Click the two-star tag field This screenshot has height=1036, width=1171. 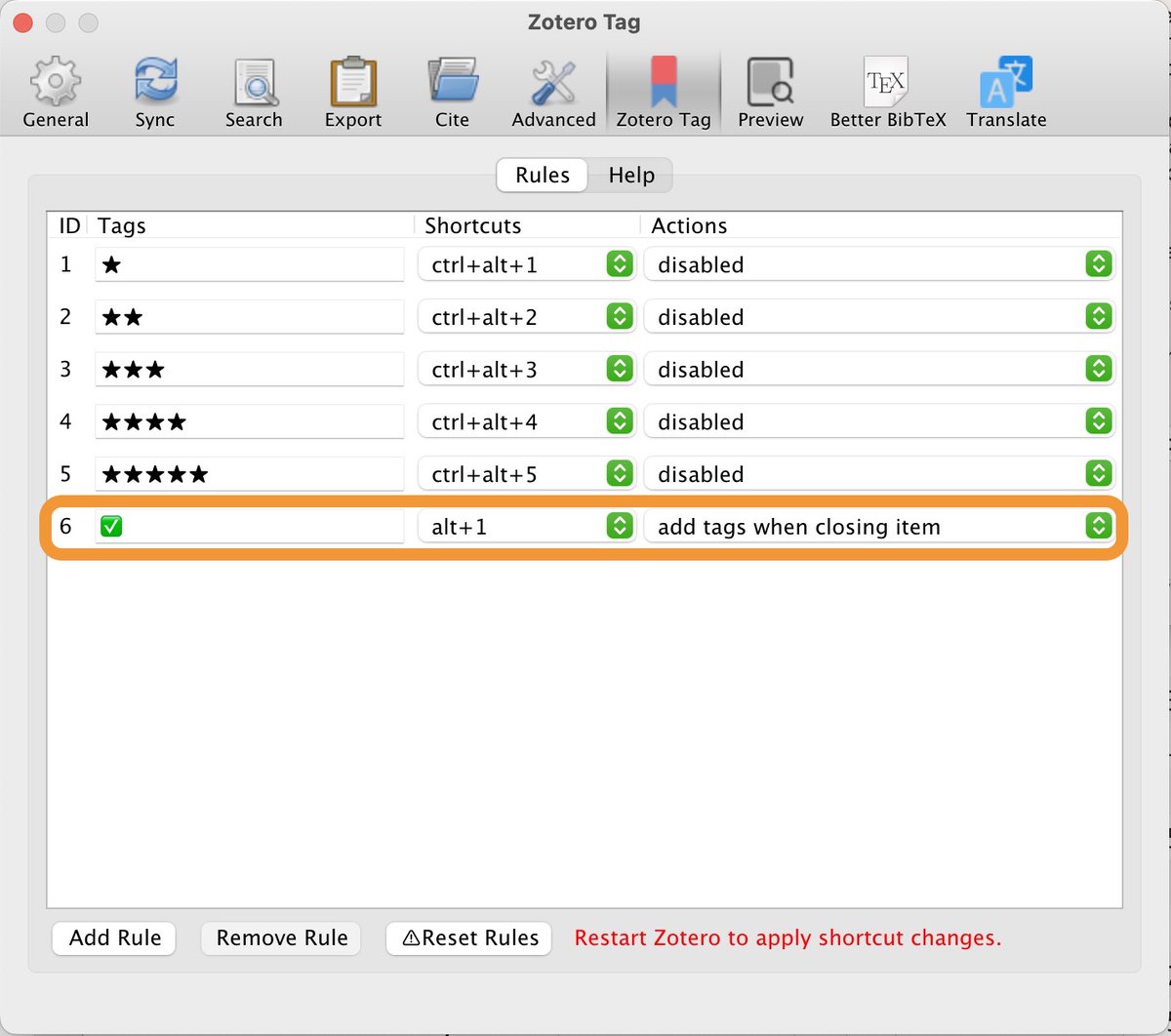249,317
